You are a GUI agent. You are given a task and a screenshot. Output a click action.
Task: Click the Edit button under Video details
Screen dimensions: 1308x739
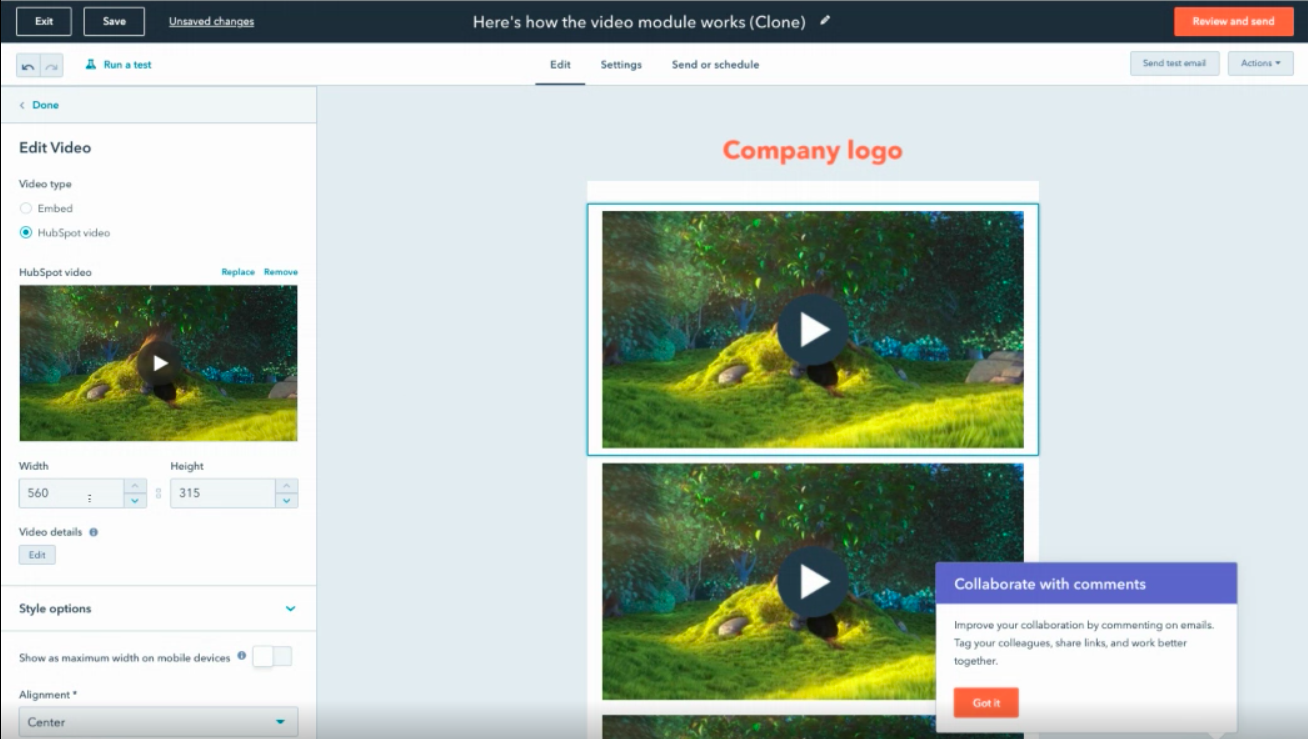[37, 555]
